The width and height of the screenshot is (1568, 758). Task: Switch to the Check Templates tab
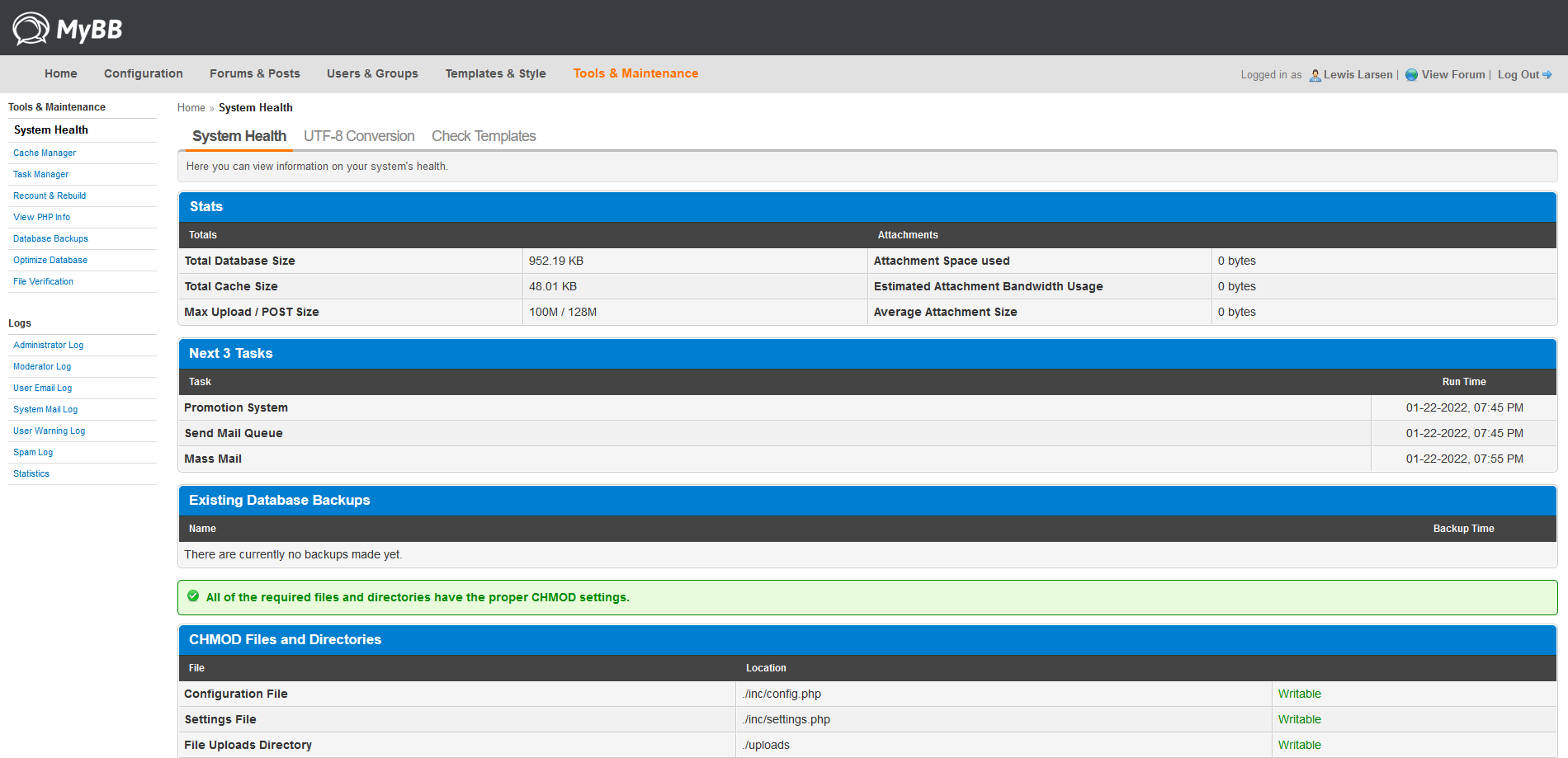point(484,136)
